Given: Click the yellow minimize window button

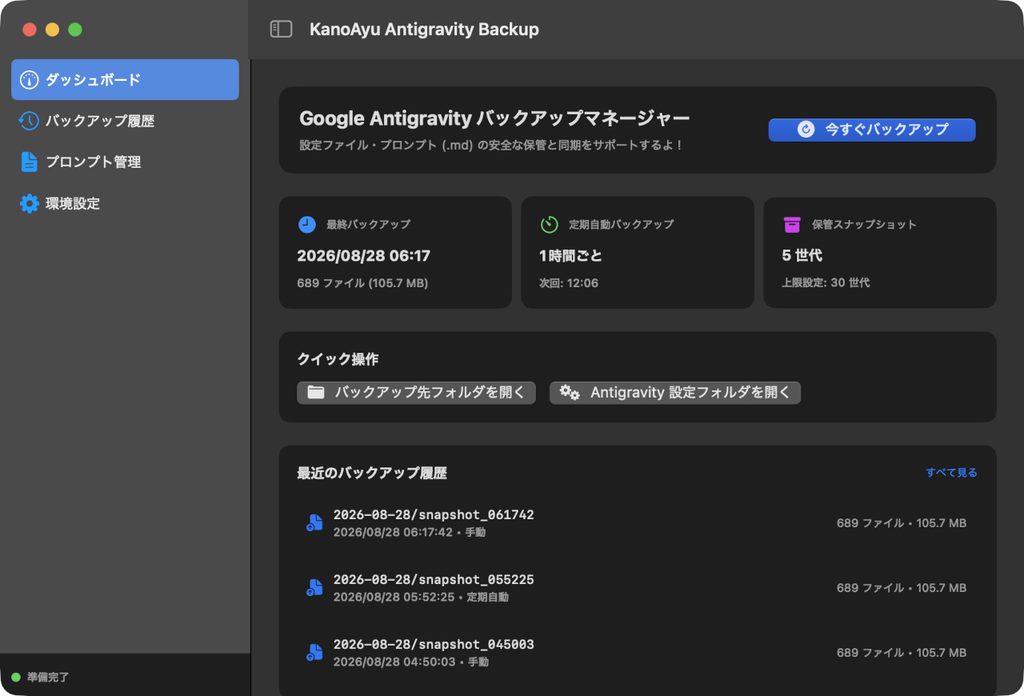Looking at the screenshot, I should pyautogui.click(x=52, y=29).
